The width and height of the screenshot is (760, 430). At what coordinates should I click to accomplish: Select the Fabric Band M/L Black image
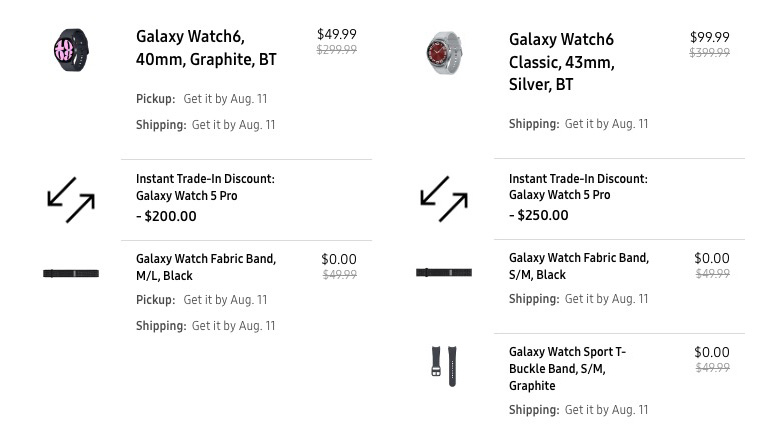[71, 273]
